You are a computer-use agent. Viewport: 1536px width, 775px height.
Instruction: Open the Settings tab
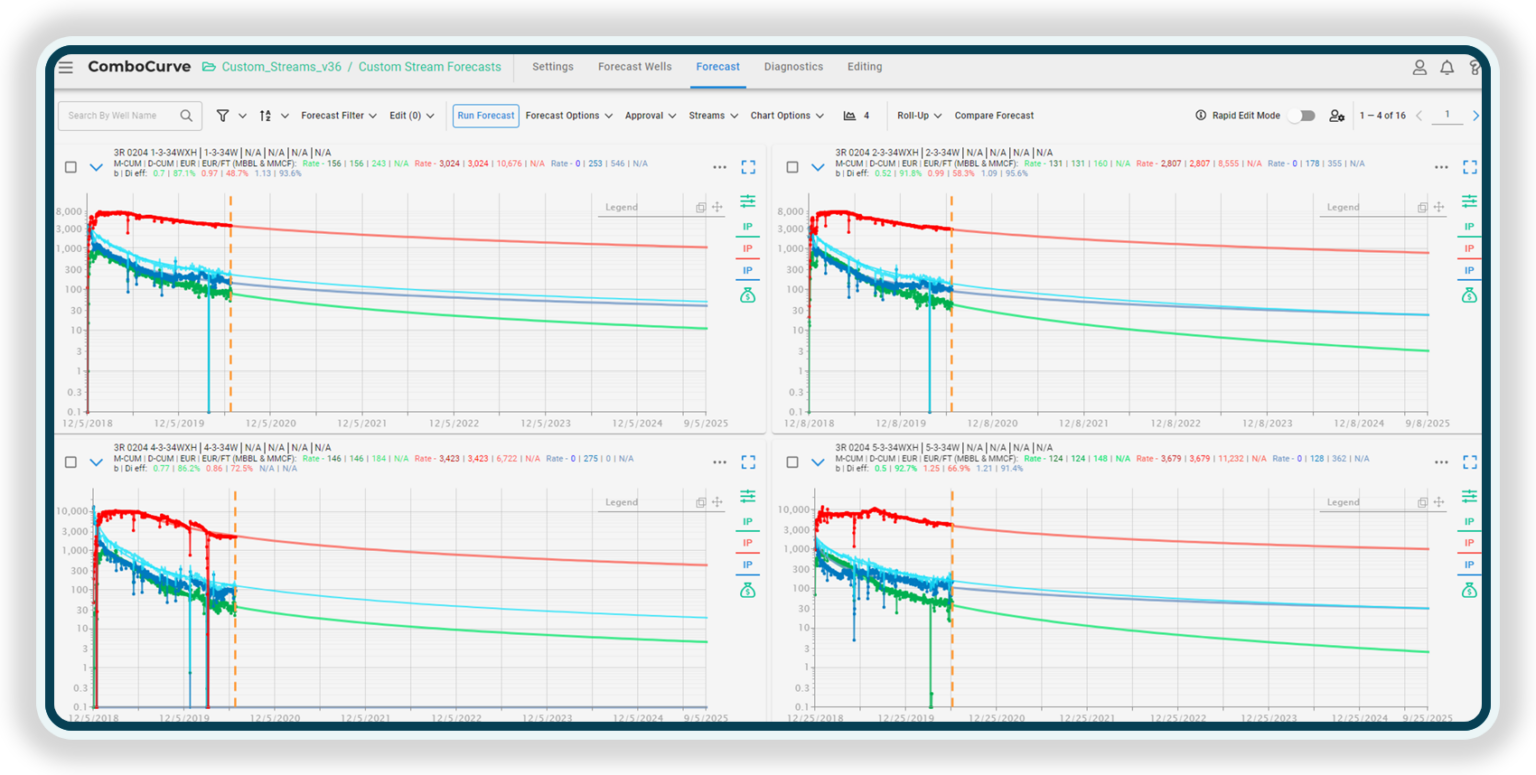click(x=552, y=67)
